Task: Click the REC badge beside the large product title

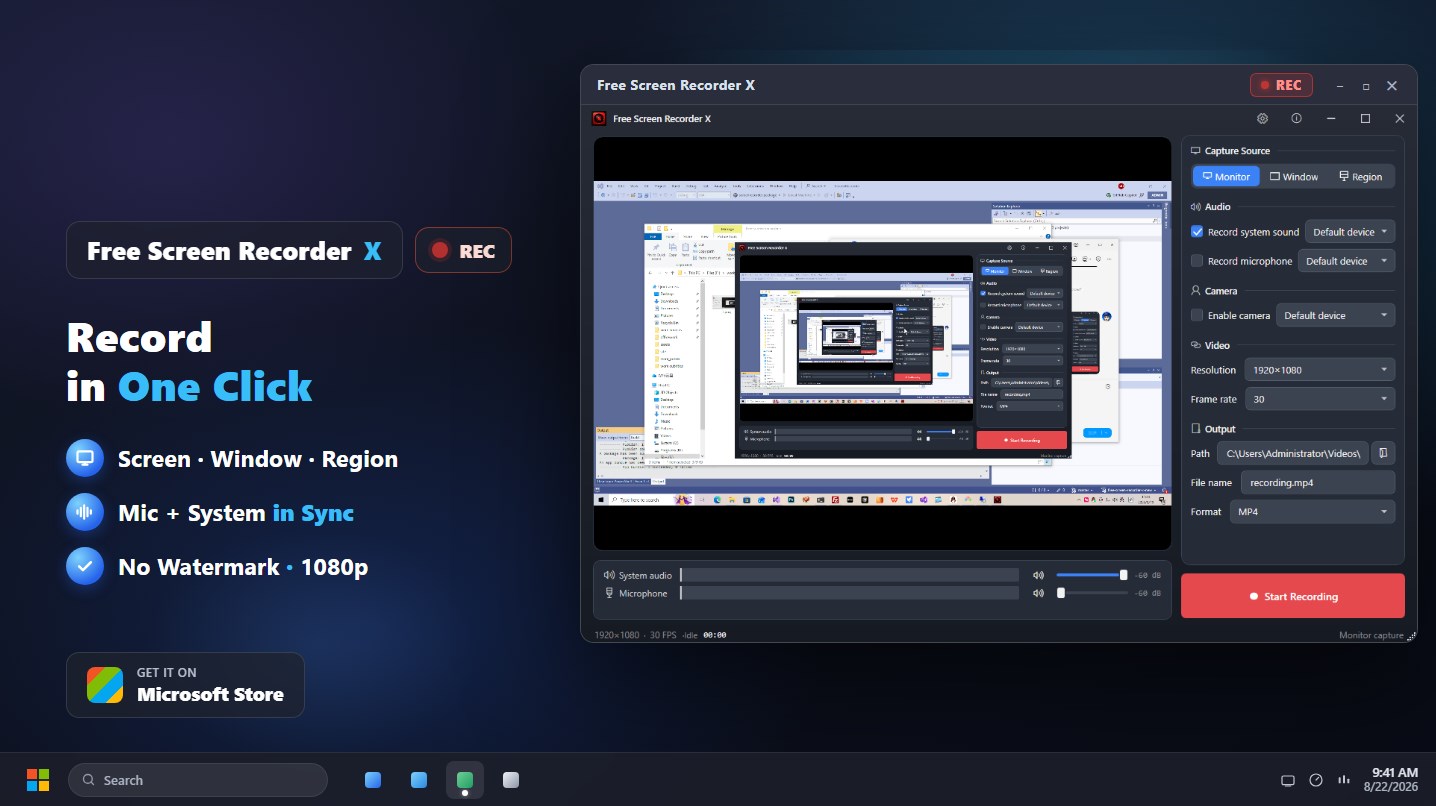Action: [x=463, y=251]
